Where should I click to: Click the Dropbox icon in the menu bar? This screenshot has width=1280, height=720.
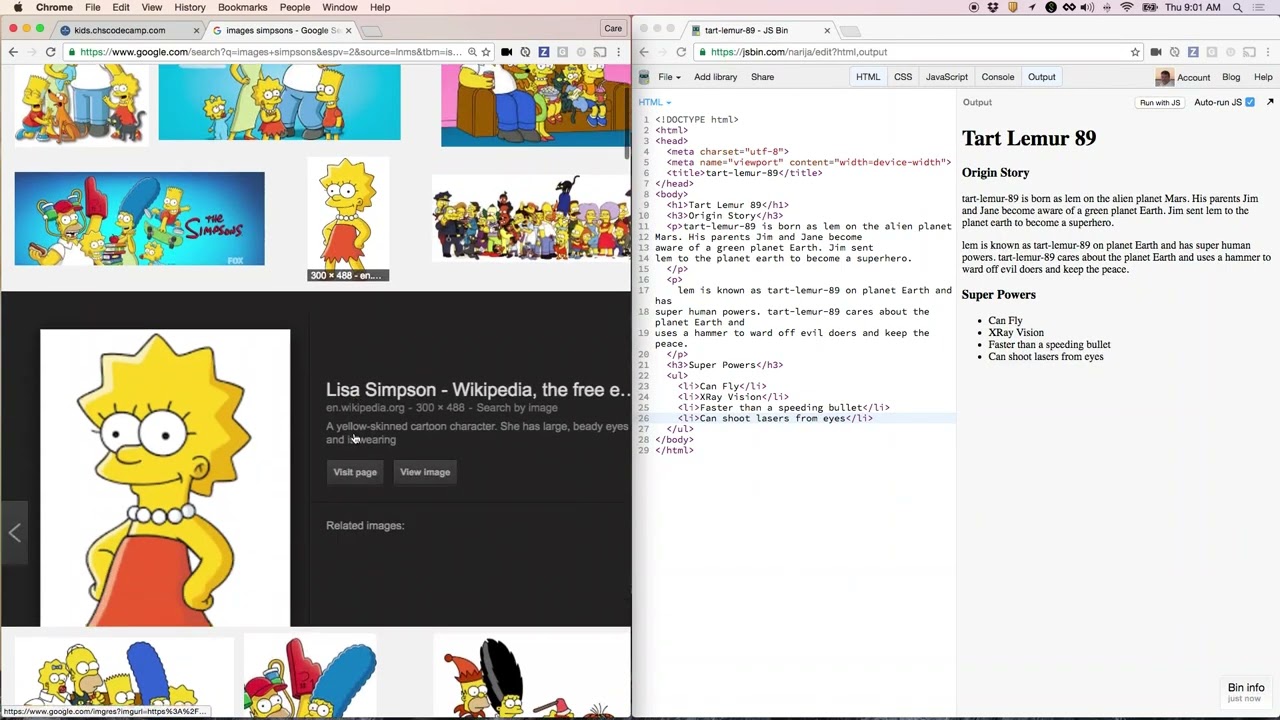coord(993,7)
